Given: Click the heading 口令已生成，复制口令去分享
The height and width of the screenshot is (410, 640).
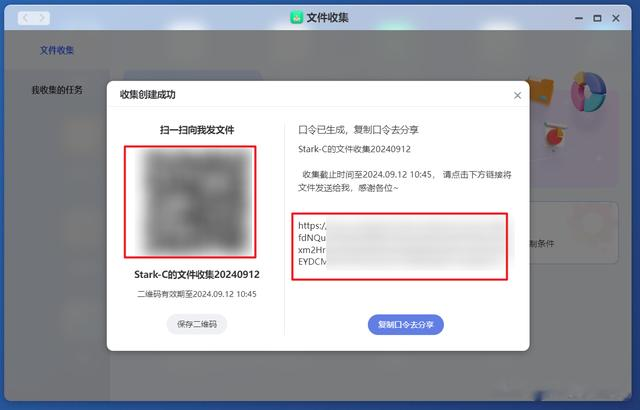Looking at the screenshot, I should point(358,130).
